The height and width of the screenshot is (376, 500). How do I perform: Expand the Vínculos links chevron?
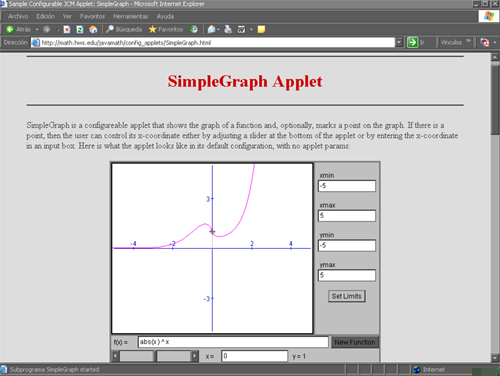[x=468, y=41]
